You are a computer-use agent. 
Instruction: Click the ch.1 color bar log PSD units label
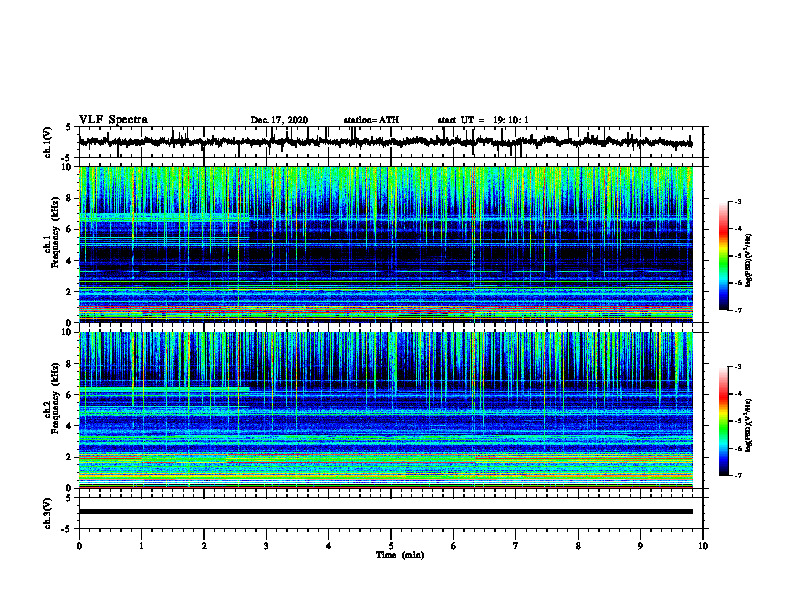pos(749,260)
